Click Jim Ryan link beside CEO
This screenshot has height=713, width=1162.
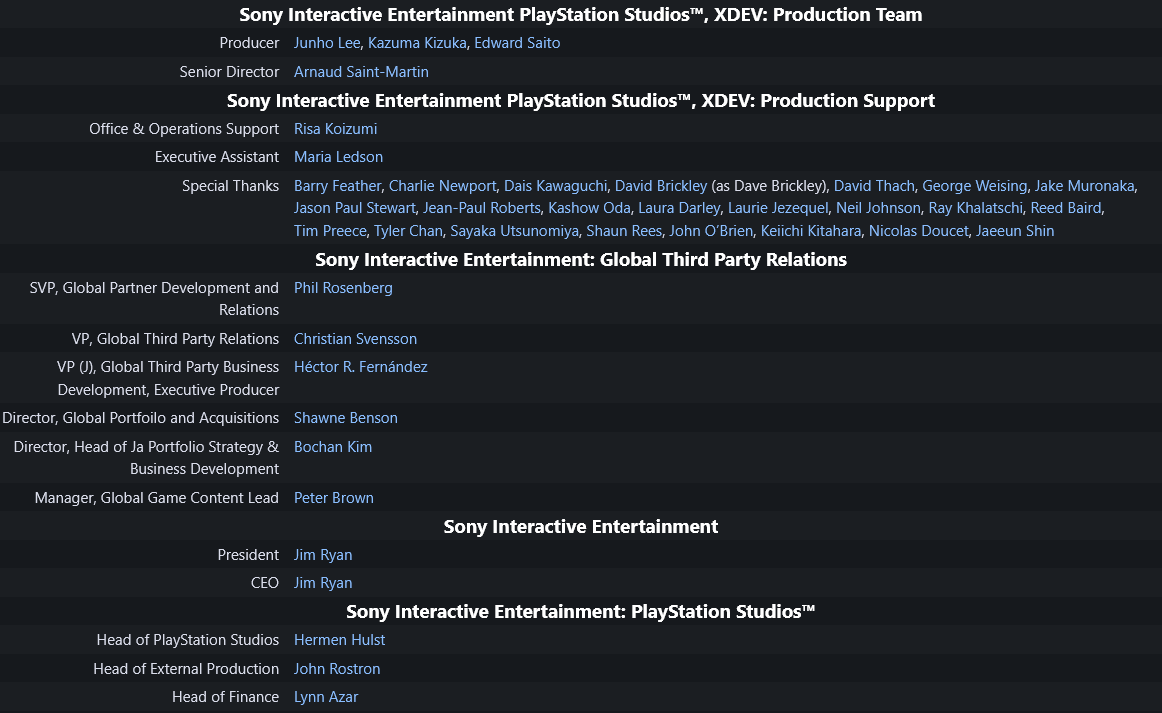[x=322, y=584]
